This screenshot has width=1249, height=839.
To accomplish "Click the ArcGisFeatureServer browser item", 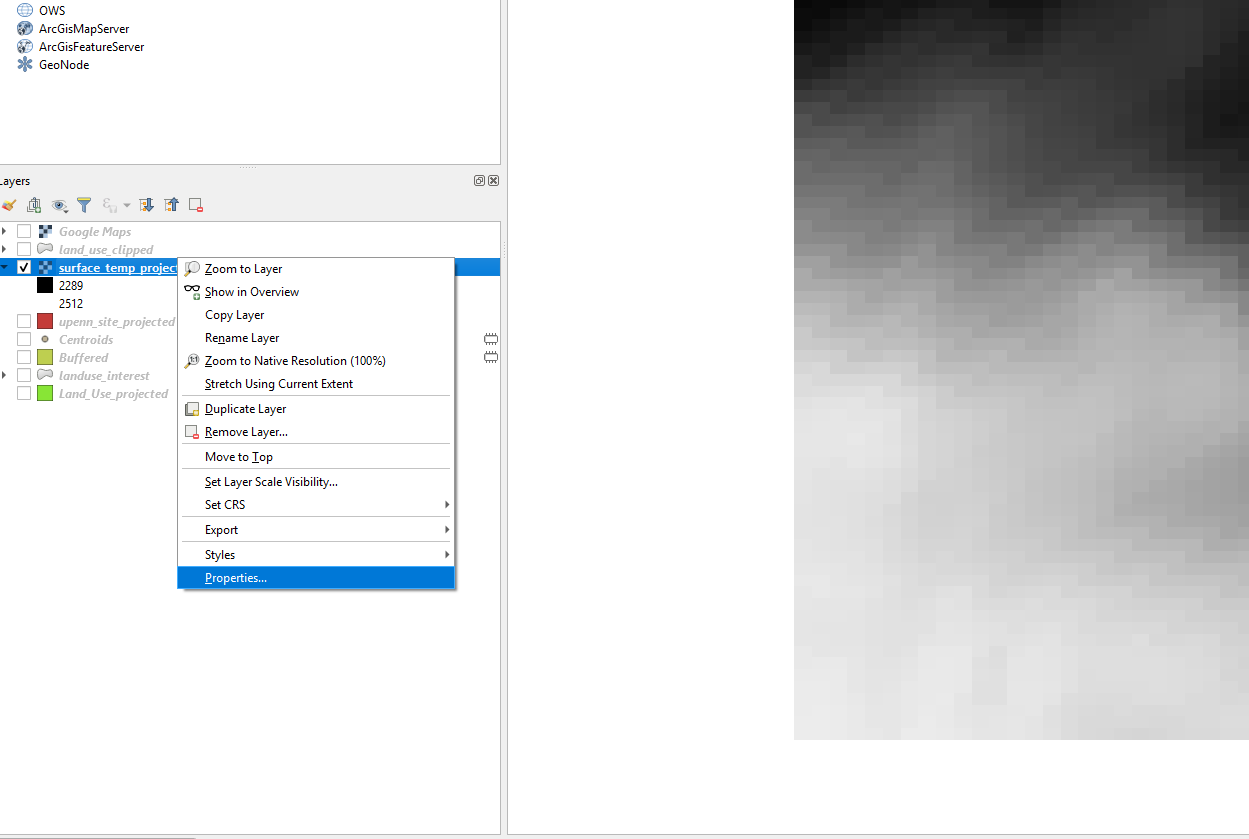I will pos(91,47).
